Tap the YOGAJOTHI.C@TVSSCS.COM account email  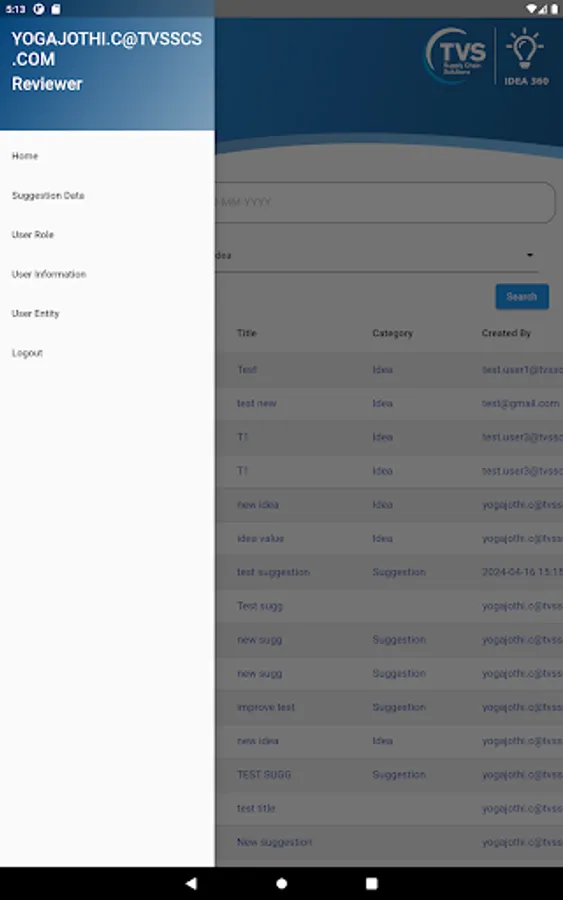click(107, 49)
